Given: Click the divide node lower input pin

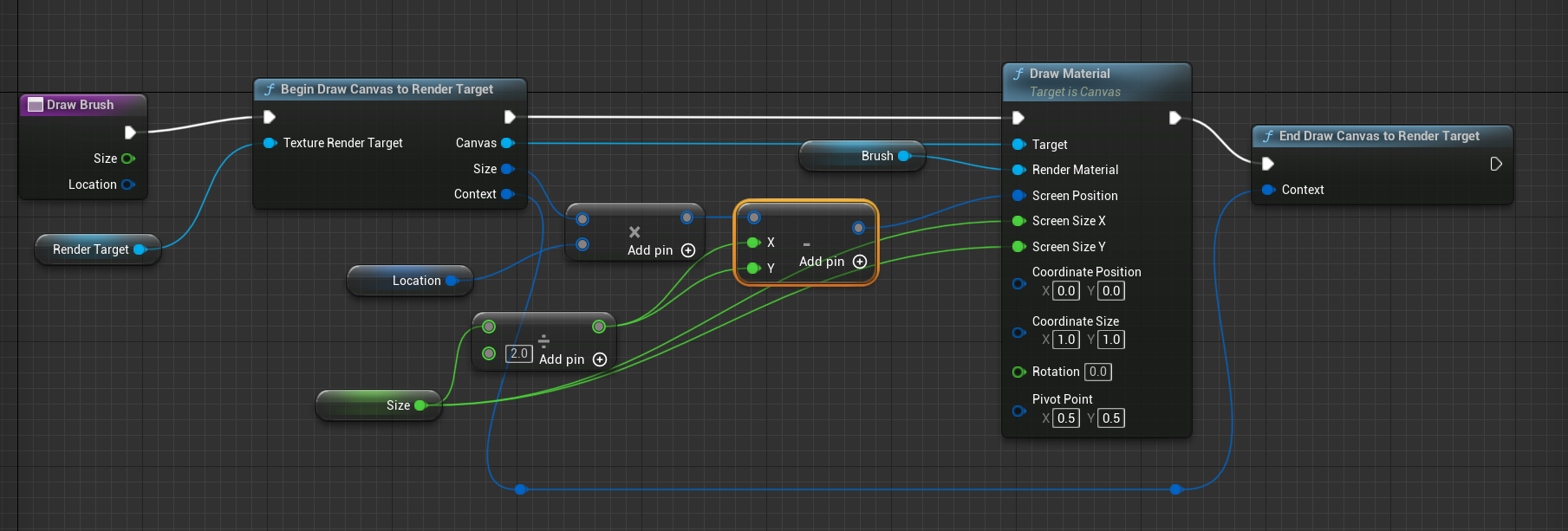Looking at the screenshot, I should 489,353.
